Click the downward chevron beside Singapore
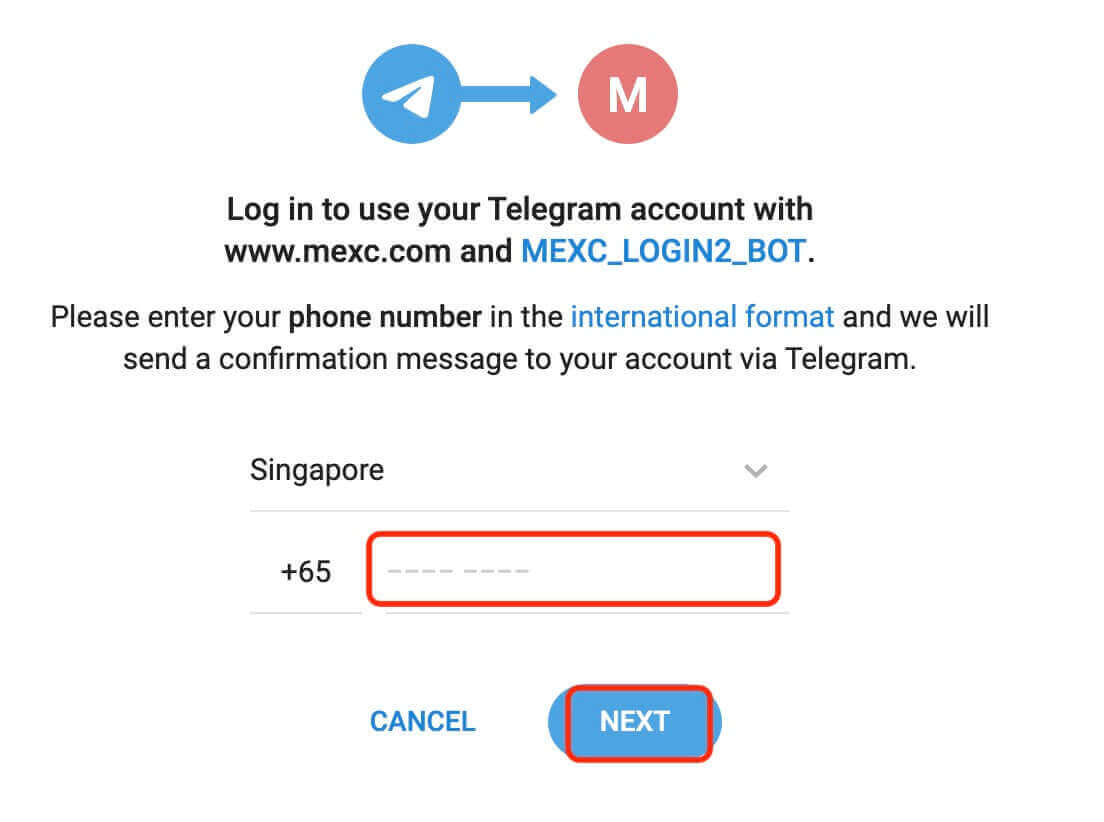 [x=757, y=470]
